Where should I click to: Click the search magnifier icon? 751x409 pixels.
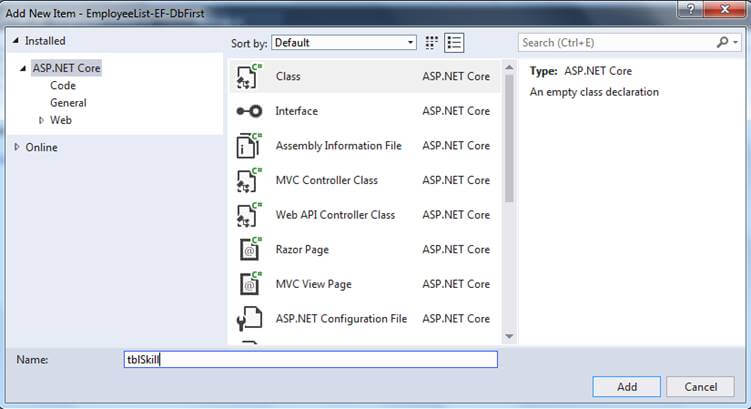[722, 42]
